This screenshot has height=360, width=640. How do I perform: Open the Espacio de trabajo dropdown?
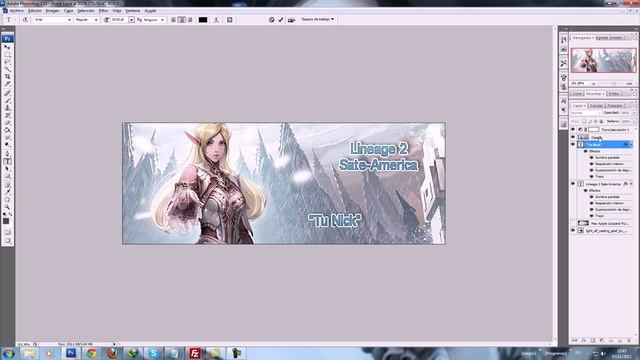tap(318, 19)
